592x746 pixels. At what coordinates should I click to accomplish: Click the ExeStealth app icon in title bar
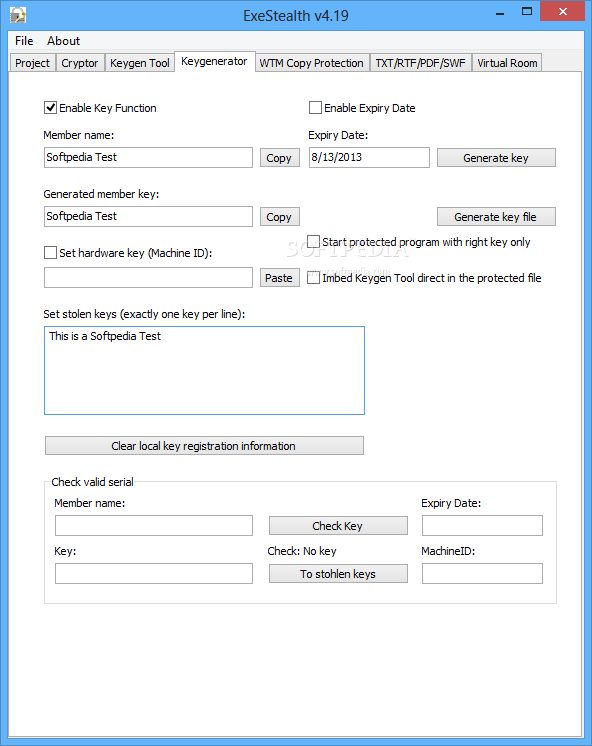click(18, 15)
